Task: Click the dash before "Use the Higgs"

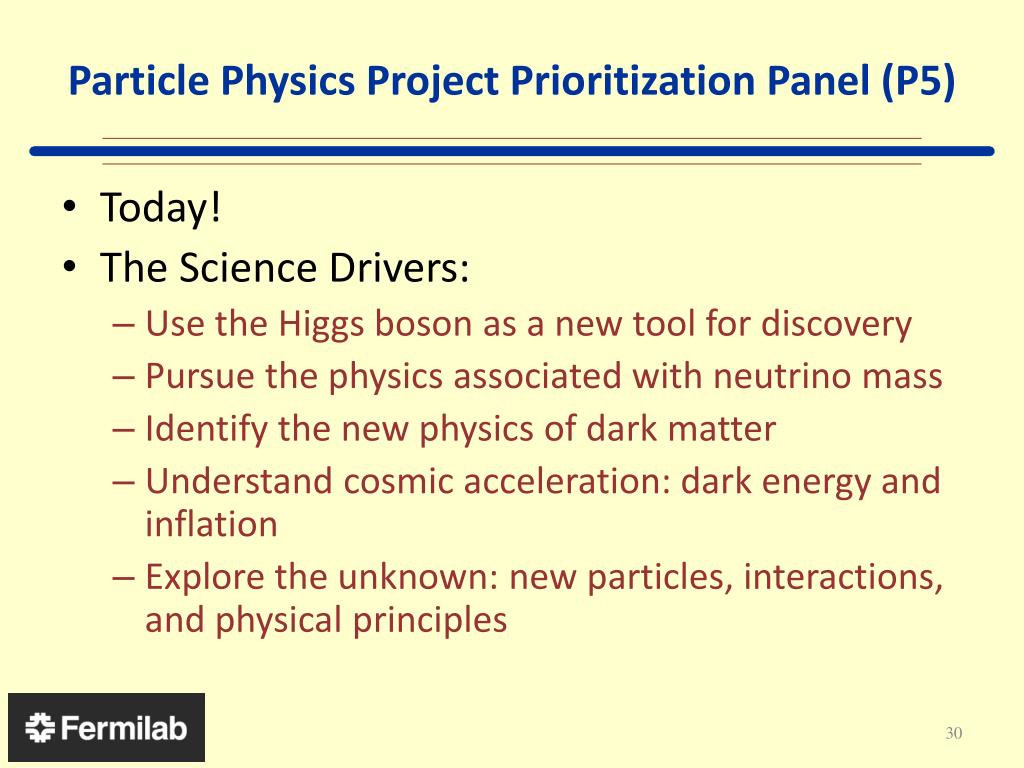Action: (x=123, y=325)
